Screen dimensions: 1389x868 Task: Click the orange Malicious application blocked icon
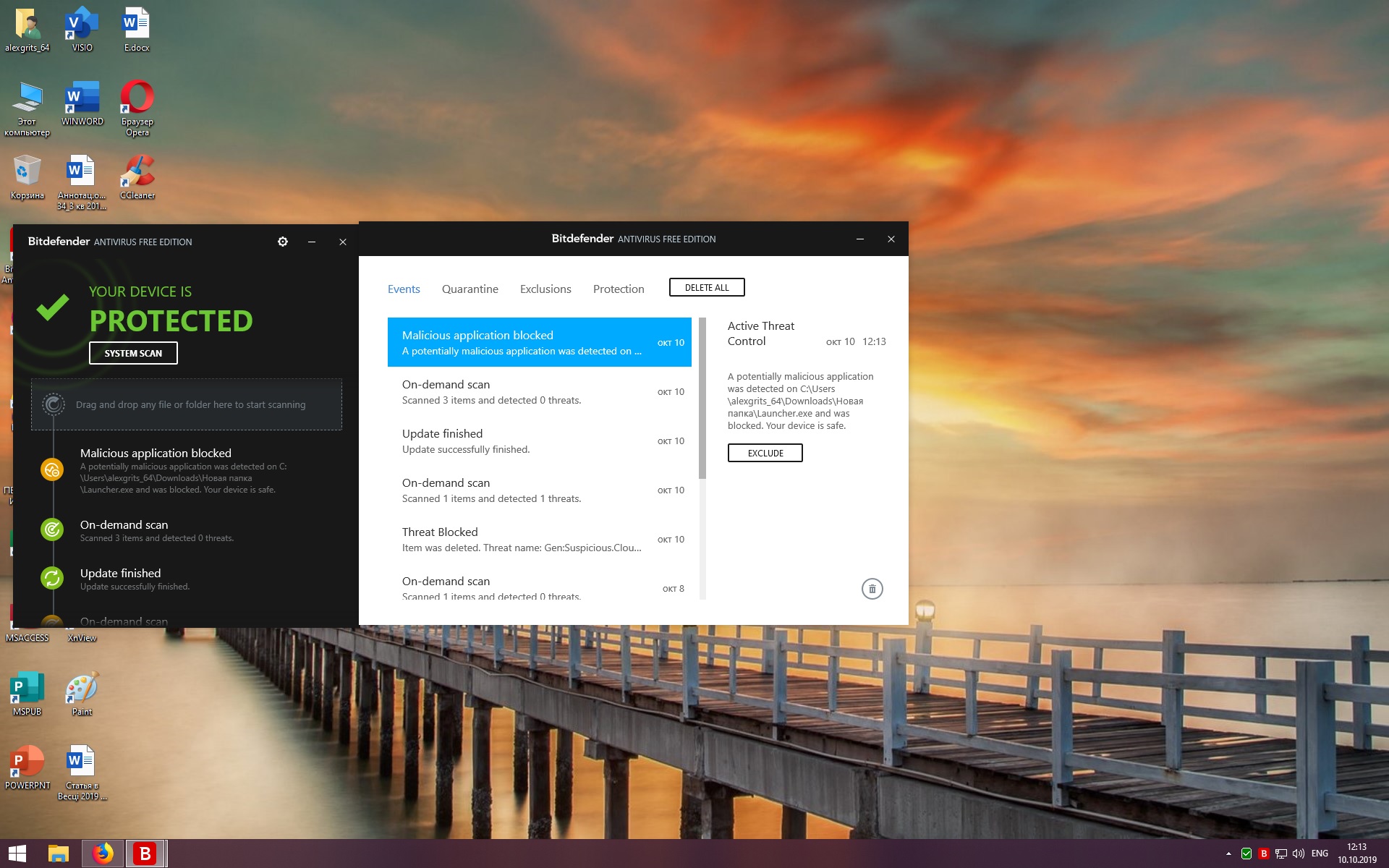click(52, 470)
